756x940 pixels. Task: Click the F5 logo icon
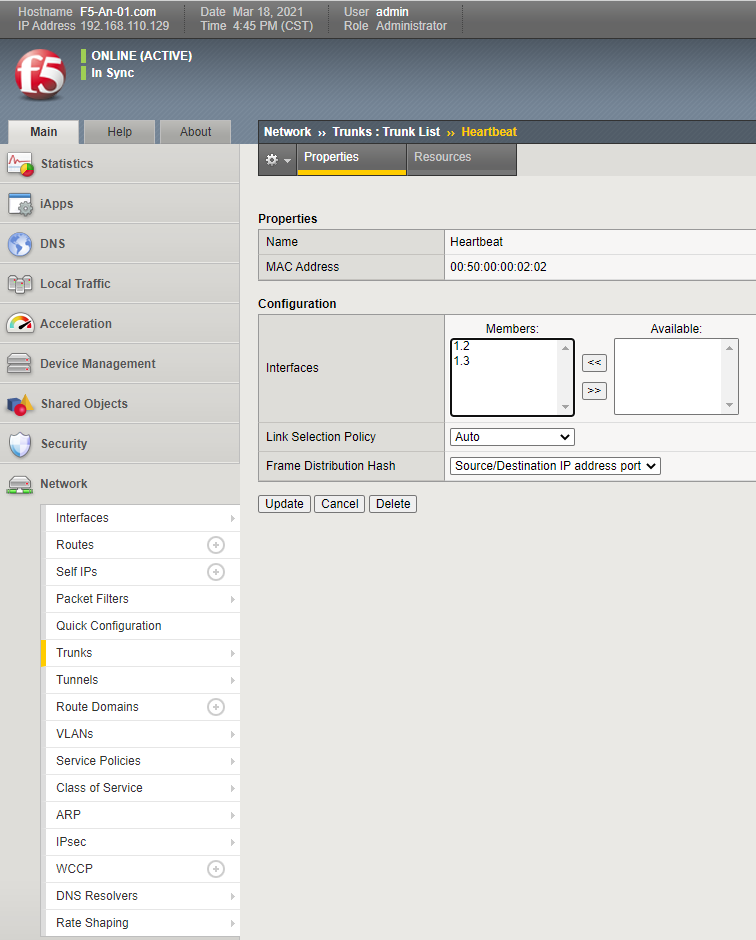[40, 75]
